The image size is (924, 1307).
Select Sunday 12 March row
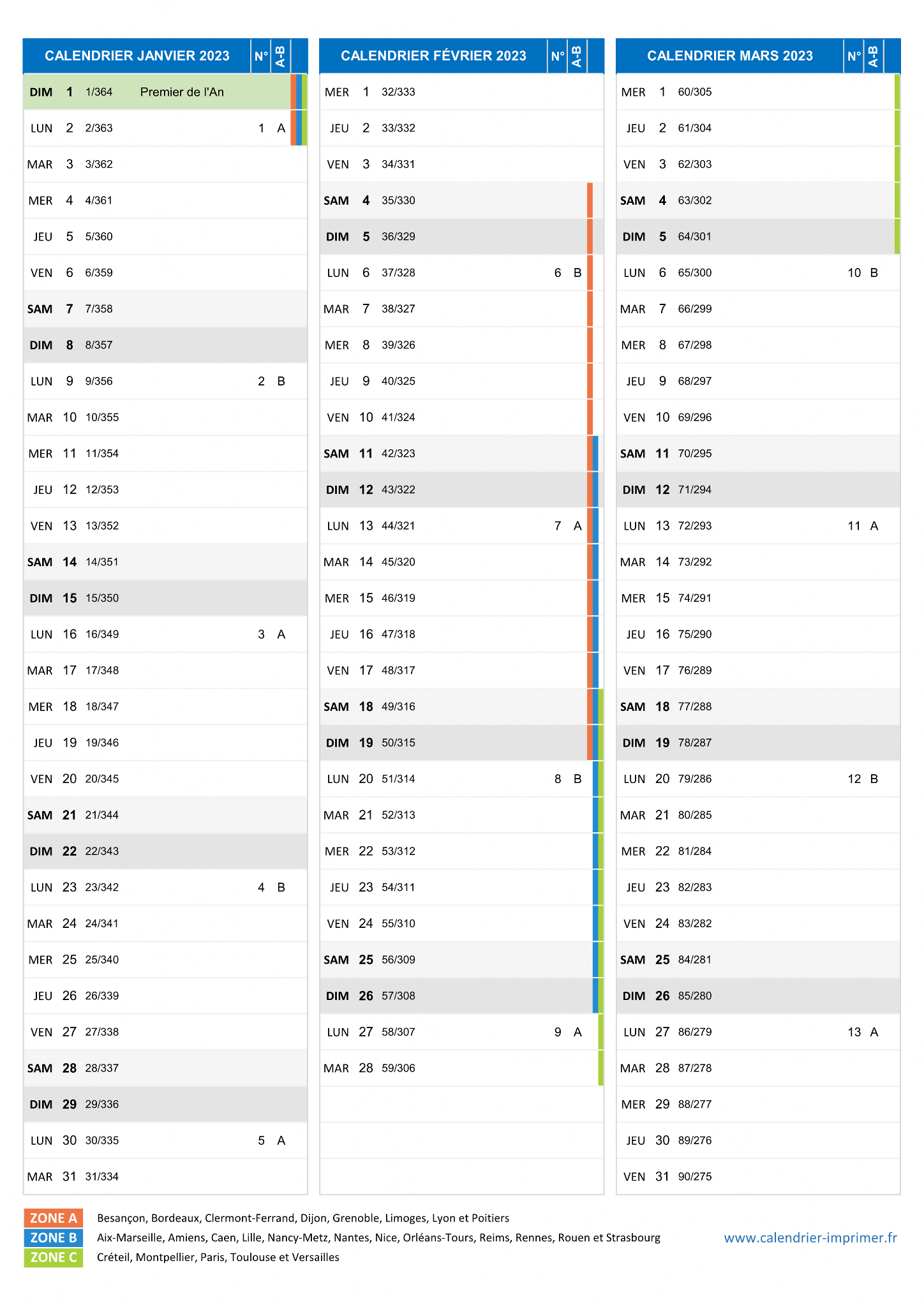pos(758,489)
